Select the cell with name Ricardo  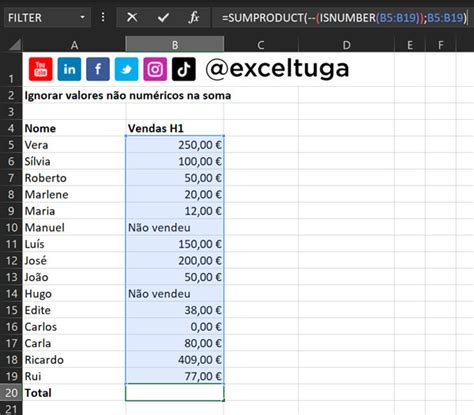click(x=74, y=360)
